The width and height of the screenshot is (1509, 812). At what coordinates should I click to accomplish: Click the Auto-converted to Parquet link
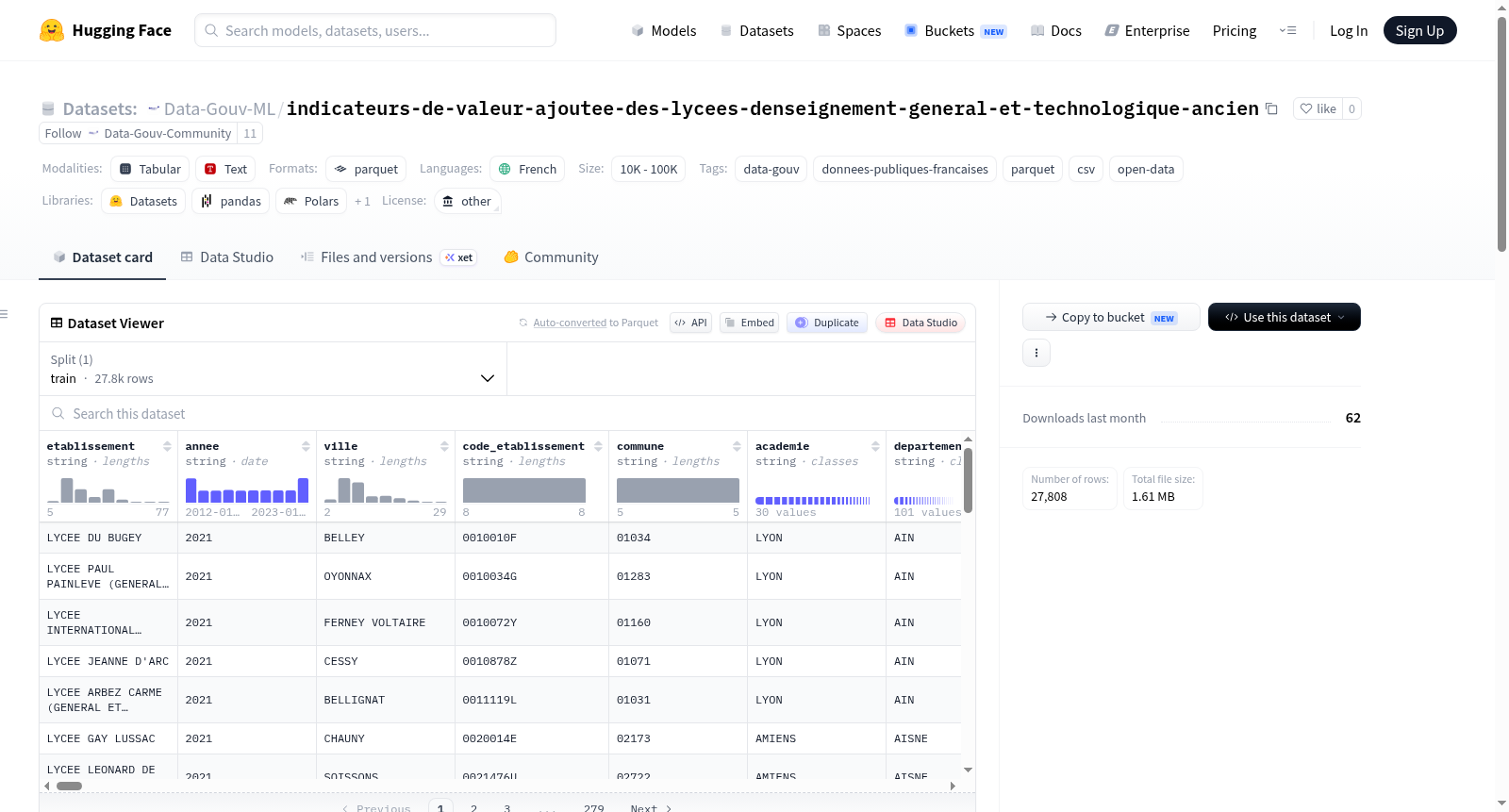[x=589, y=323]
